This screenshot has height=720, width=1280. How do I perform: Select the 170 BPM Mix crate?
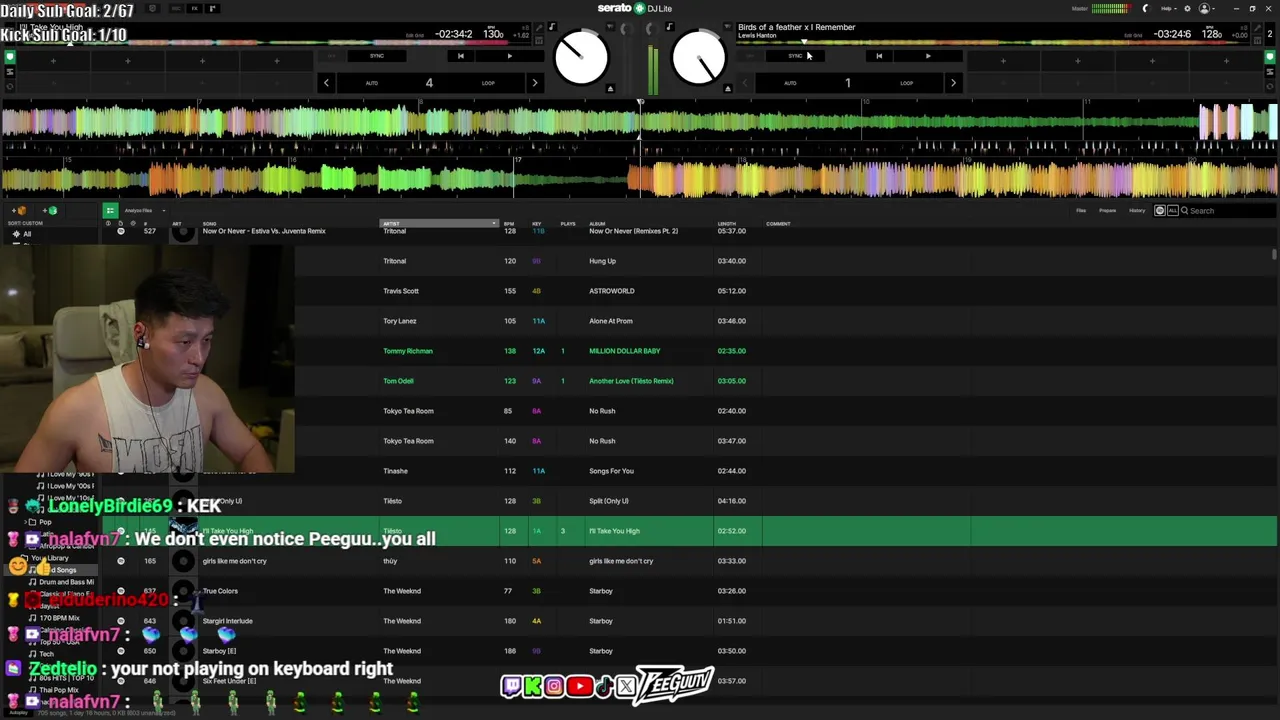pyautogui.click(x=59, y=618)
